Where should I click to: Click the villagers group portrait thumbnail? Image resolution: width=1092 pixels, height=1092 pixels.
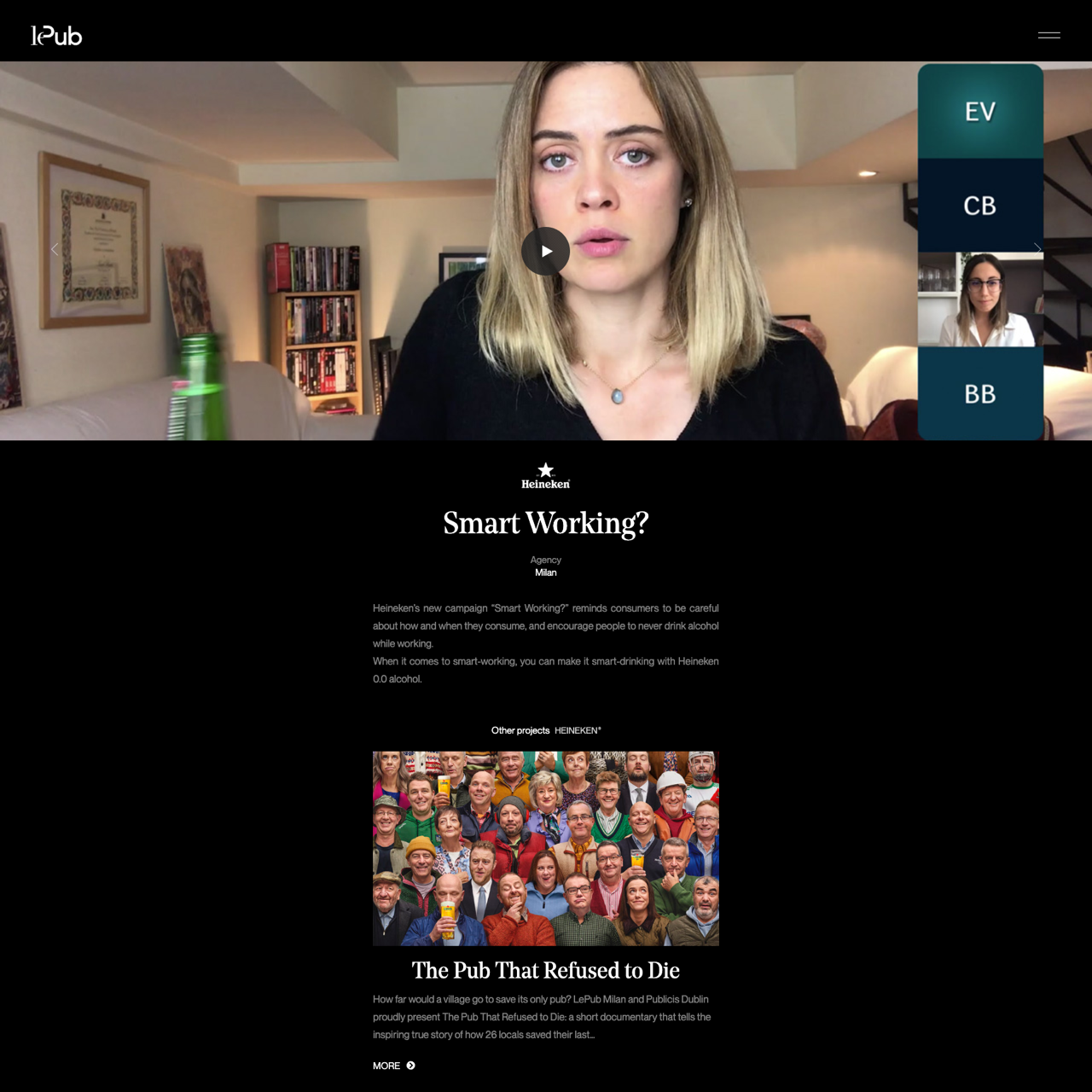coord(546,848)
